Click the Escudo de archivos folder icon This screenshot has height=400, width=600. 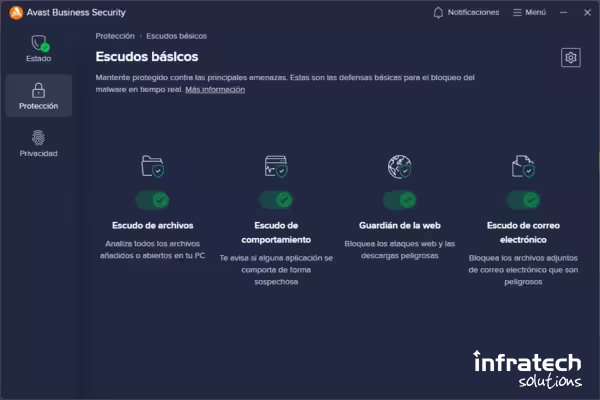(x=152, y=166)
